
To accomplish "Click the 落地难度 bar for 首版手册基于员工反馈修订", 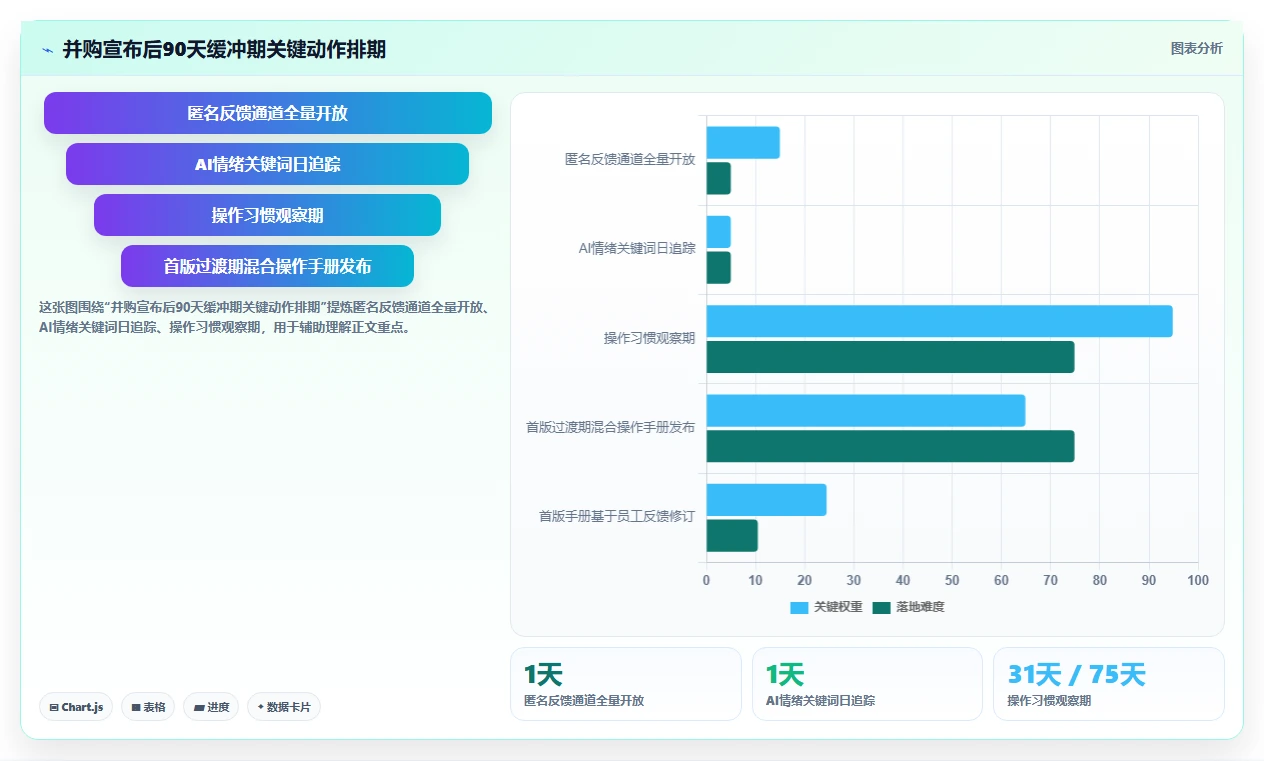I will 732,535.
